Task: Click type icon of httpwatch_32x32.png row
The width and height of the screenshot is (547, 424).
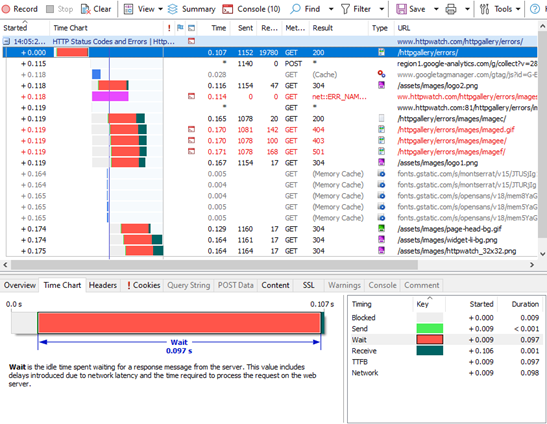Action: [x=381, y=251]
